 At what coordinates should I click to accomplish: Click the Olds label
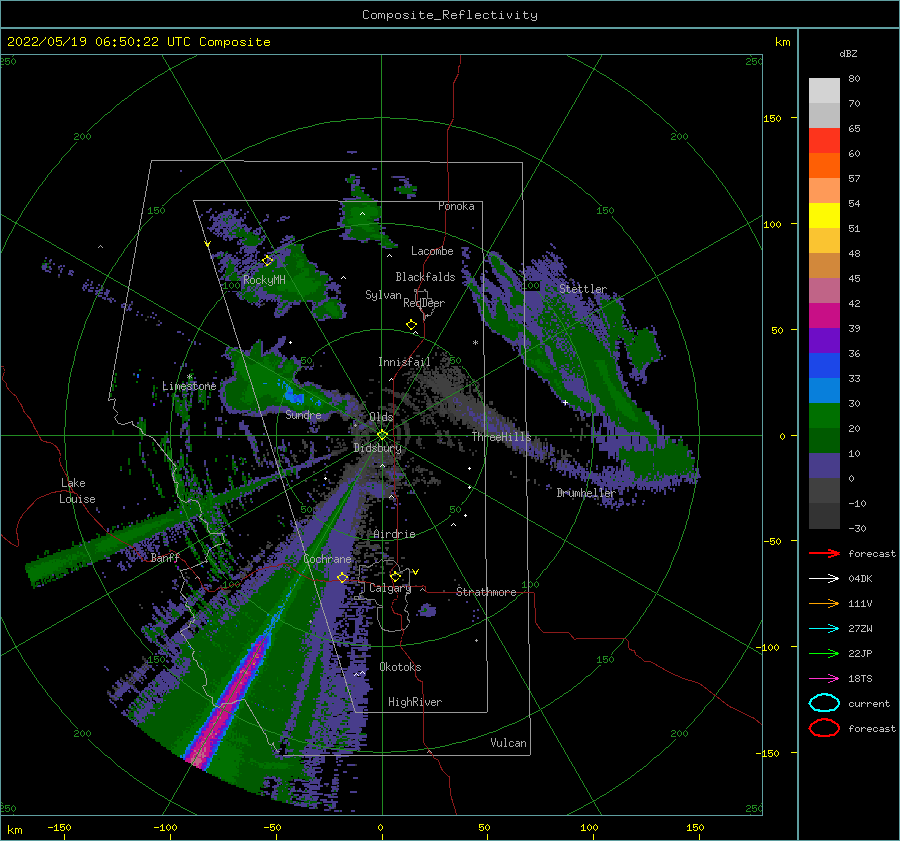click(381, 417)
